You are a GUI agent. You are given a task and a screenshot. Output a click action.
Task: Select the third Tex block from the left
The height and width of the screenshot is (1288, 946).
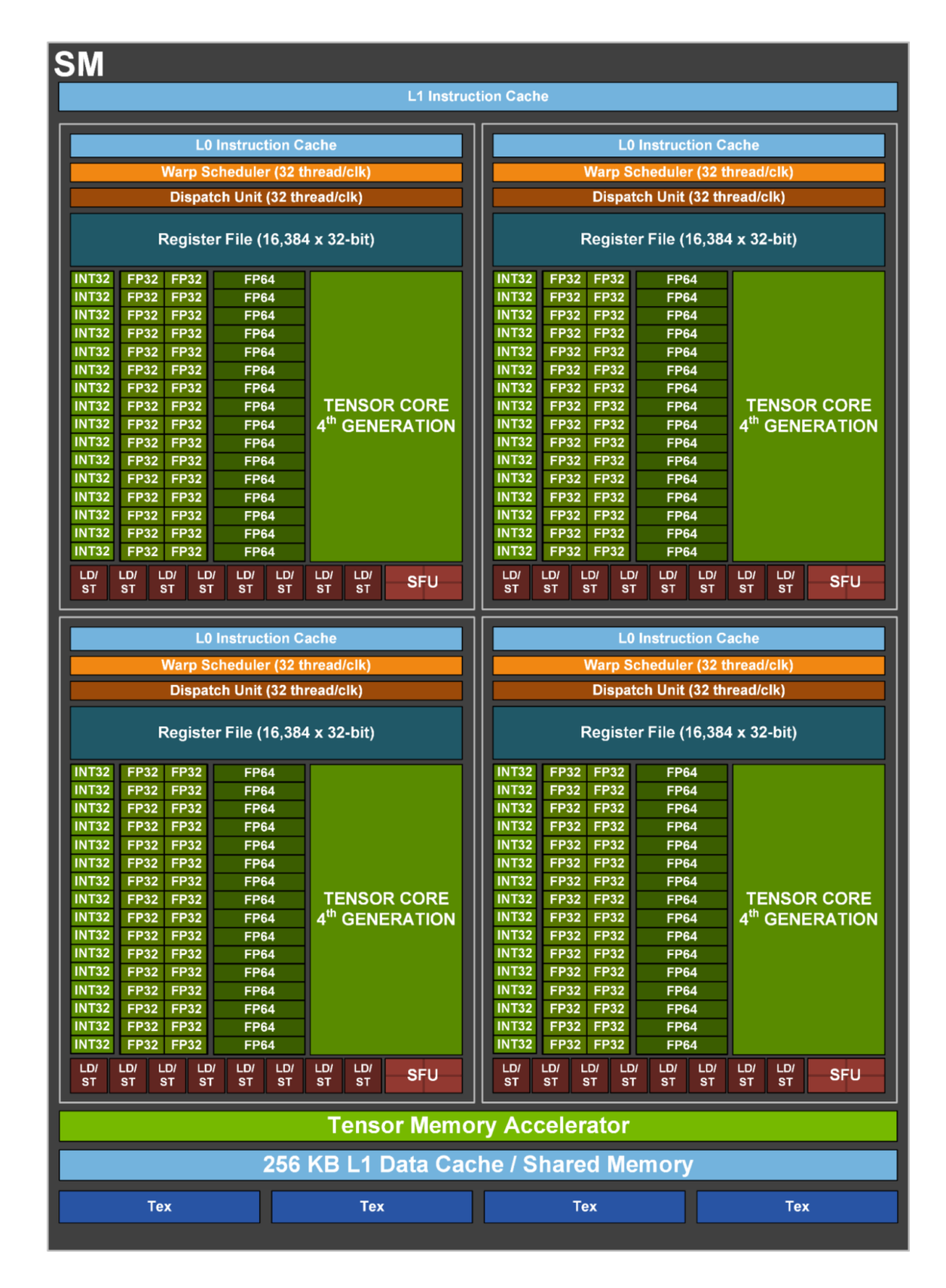coord(584,1207)
